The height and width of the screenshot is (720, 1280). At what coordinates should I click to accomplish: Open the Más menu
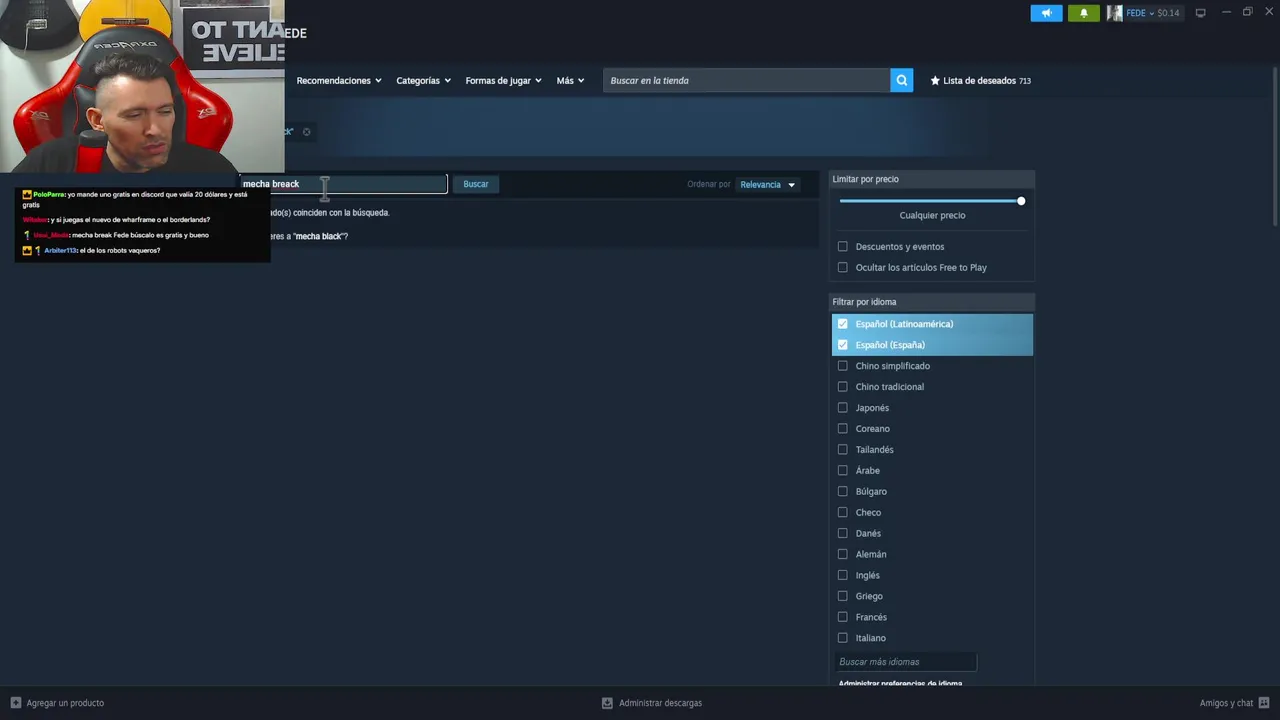[570, 81]
